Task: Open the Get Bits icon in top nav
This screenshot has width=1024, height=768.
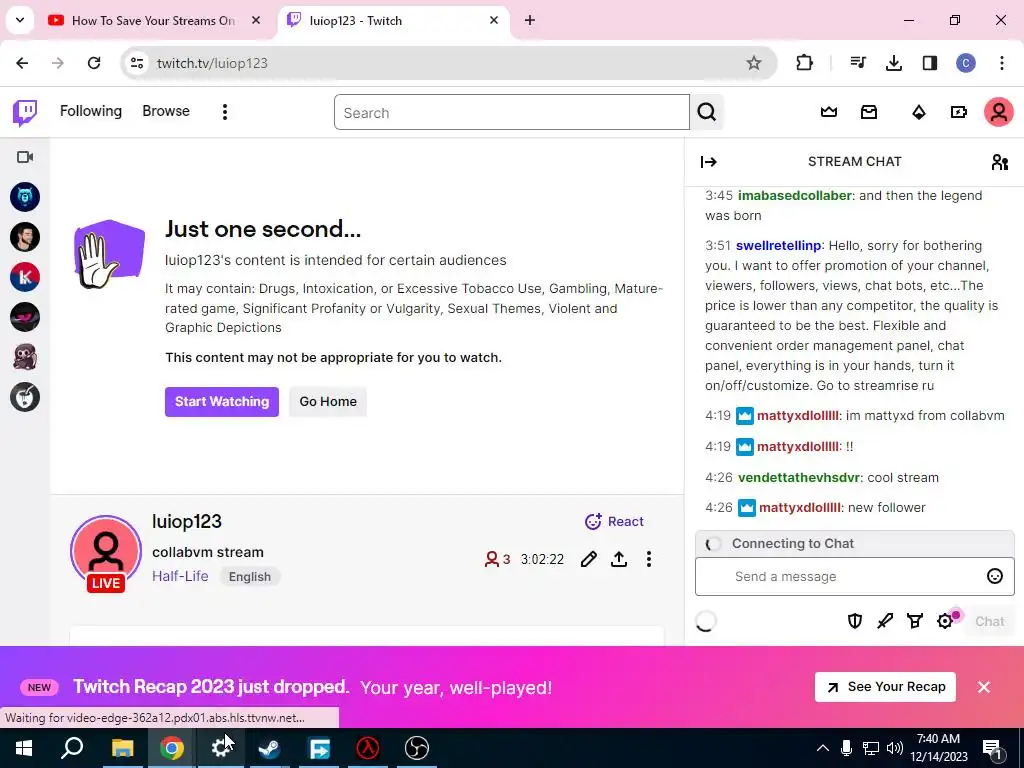Action: [919, 112]
